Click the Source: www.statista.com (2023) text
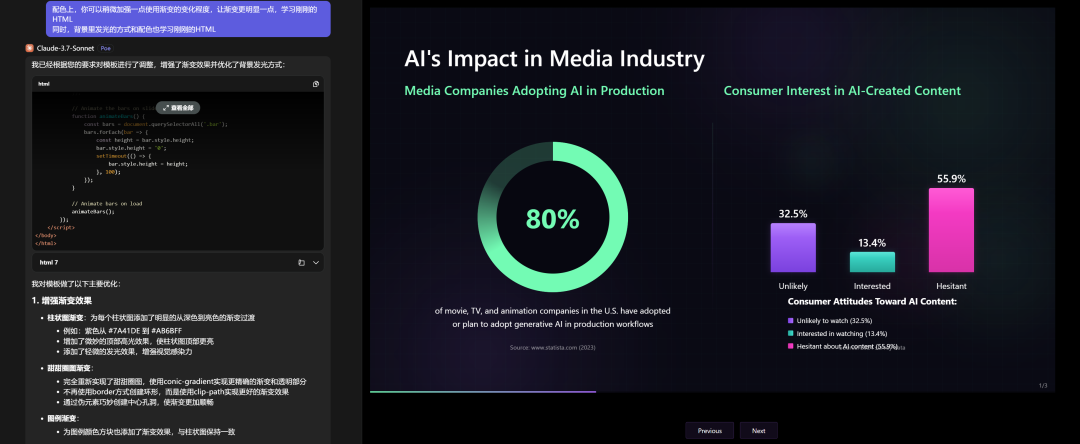Screen dimensions: 1080x444 552,348
